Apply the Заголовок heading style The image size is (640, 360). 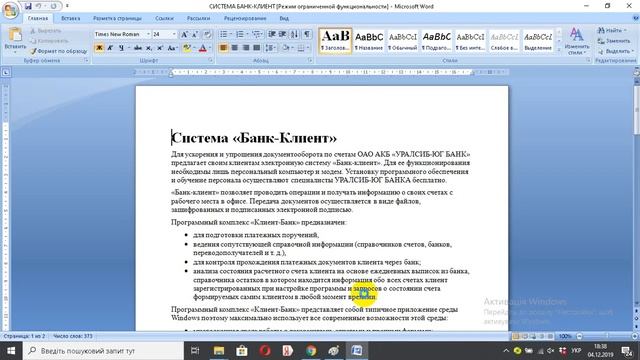click(335, 41)
